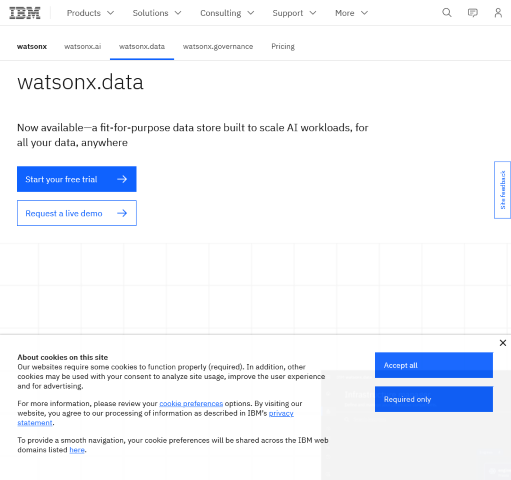Expand the Consulting menu
The image size is (511, 480).
pos(227,13)
